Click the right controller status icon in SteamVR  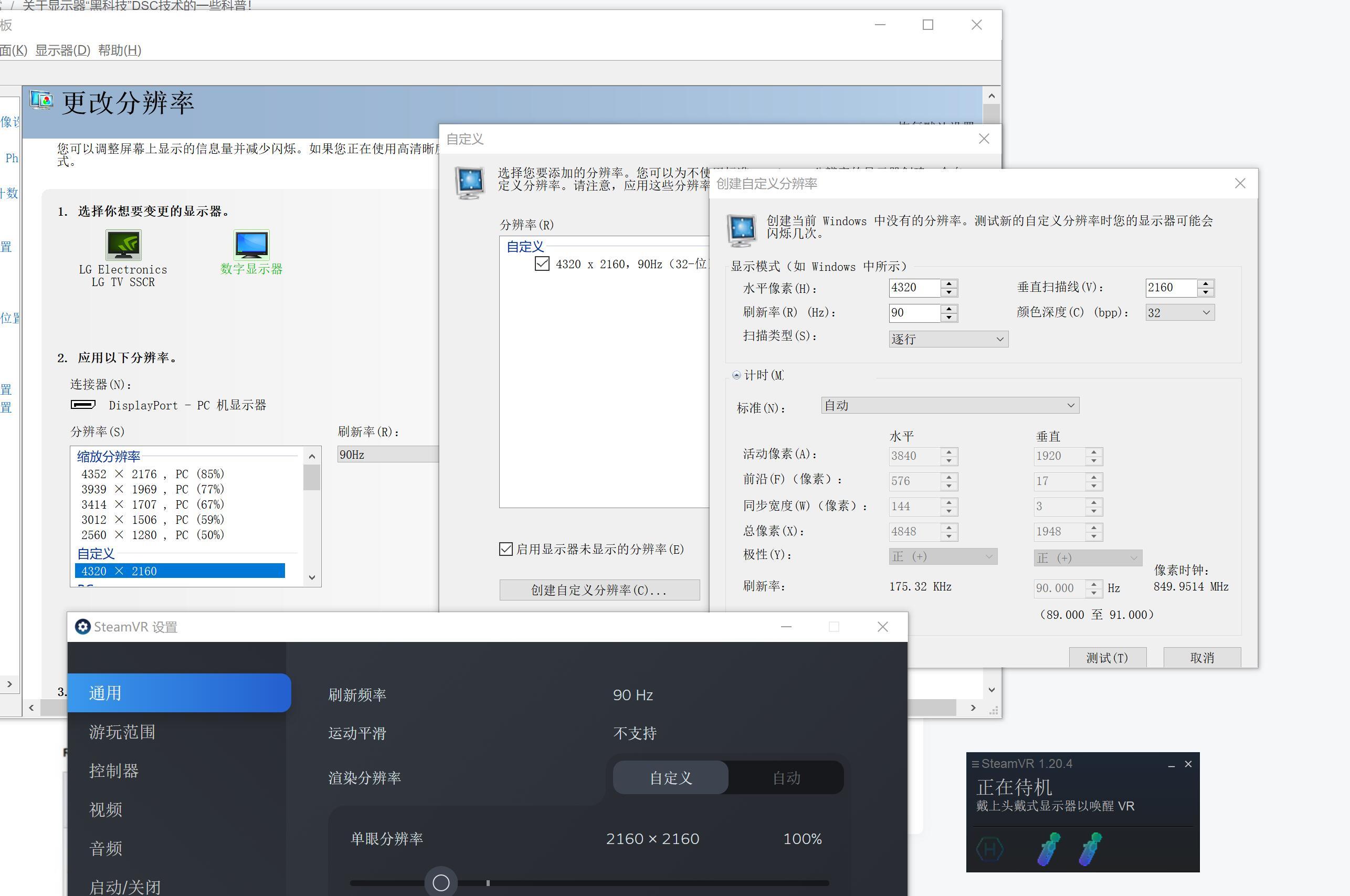[1090, 849]
